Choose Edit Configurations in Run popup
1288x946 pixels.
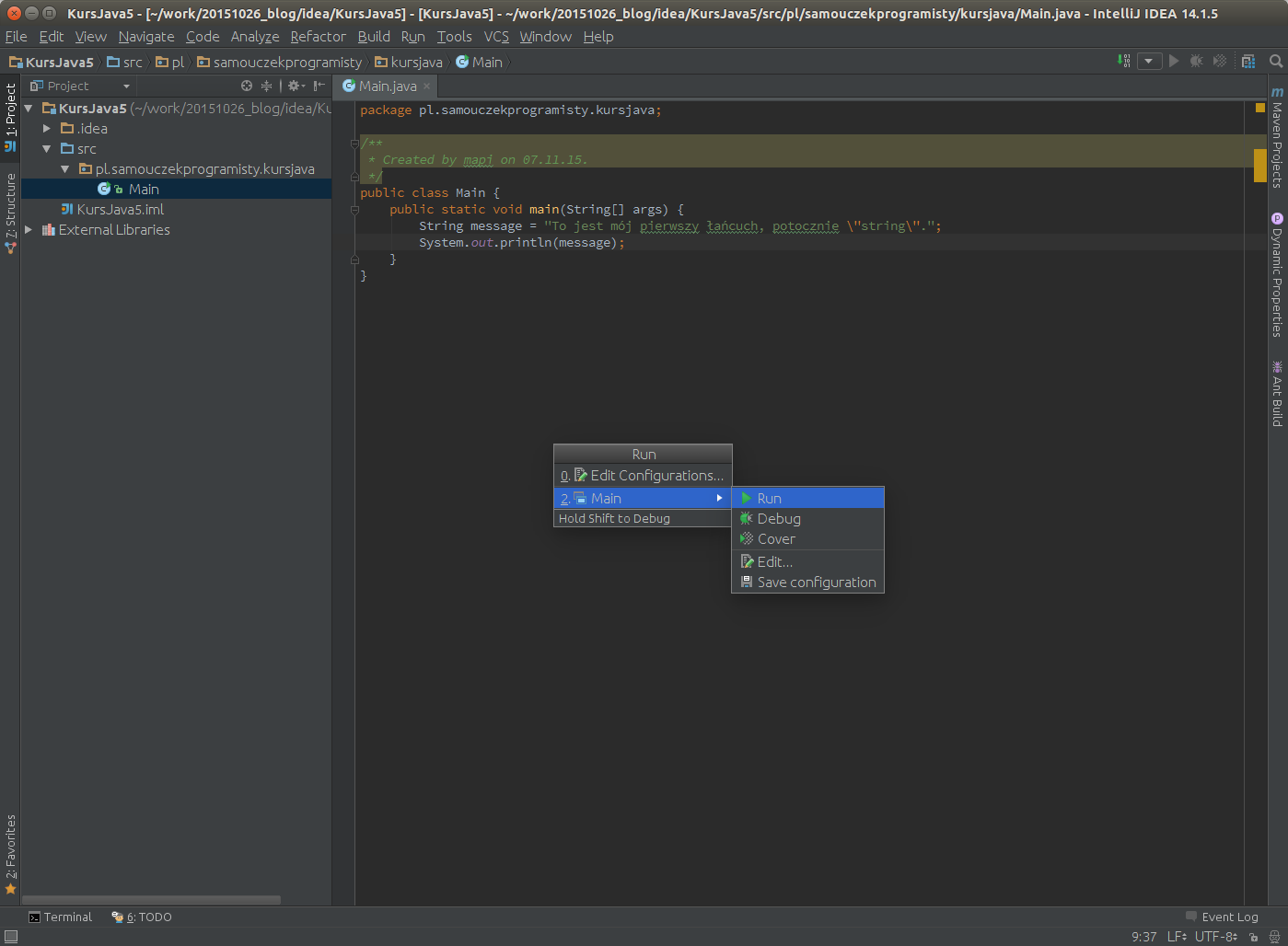coord(643,476)
